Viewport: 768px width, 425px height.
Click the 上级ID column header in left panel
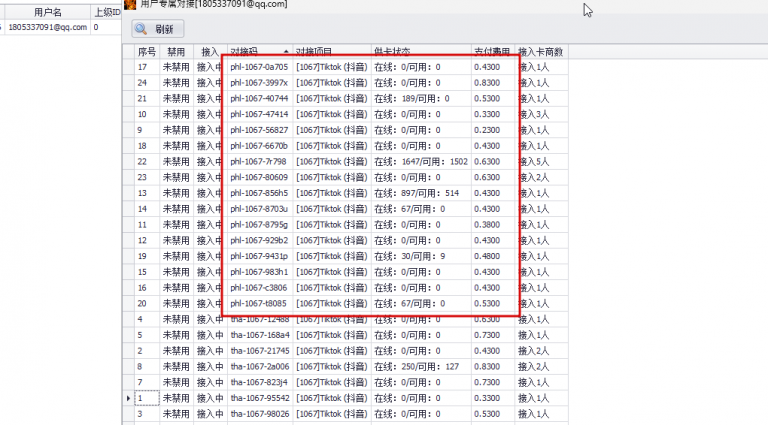[x=106, y=12]
